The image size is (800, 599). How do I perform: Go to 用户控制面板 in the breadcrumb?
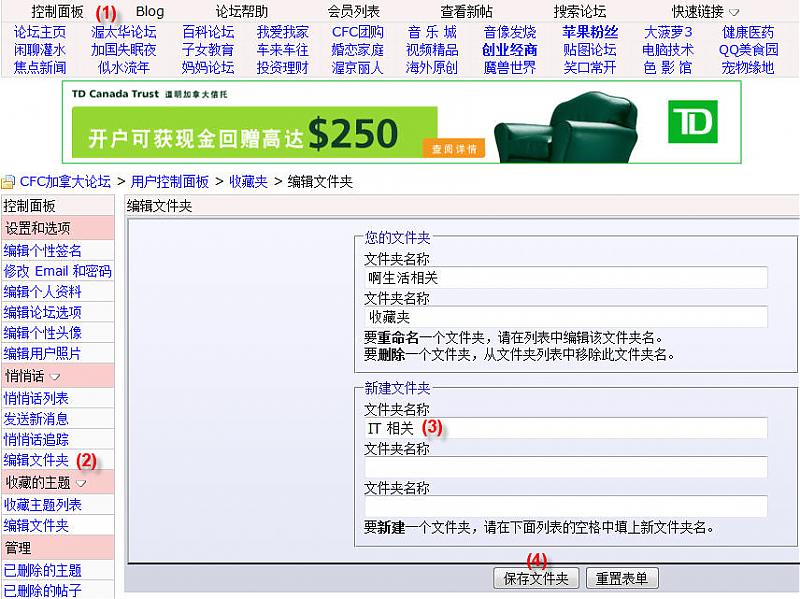(170, 182)
